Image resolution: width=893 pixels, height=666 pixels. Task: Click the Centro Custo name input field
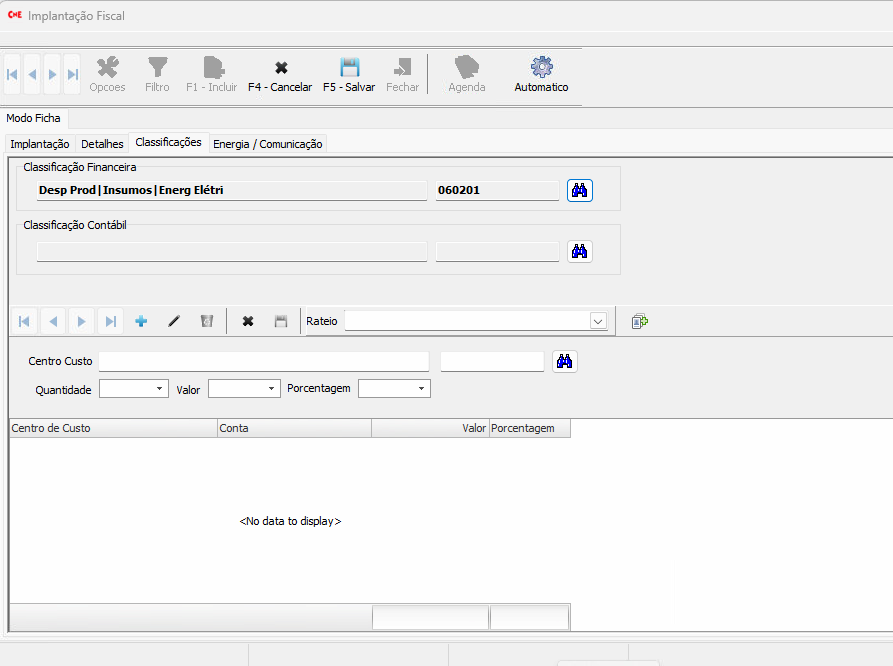[263, 361]
